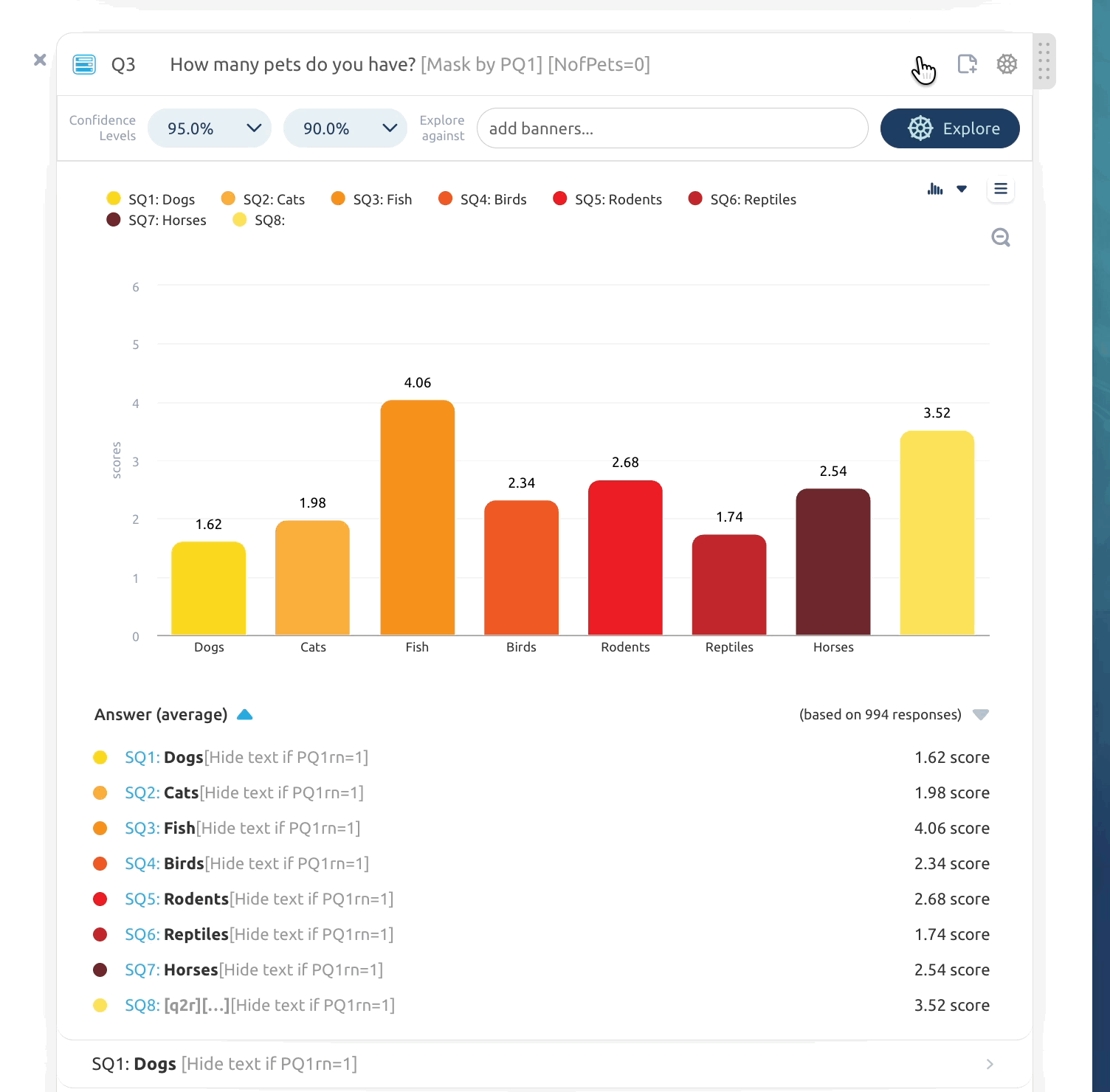The image size is (1110, 1092).
Task: Expand the gray triangle beside 994 responses
Action: 980,714
